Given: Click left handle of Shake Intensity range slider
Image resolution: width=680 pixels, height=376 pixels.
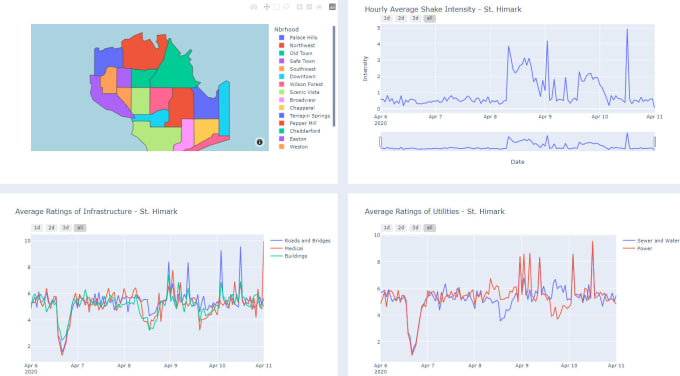Looking at the screenshot, I should pos(381,142).
